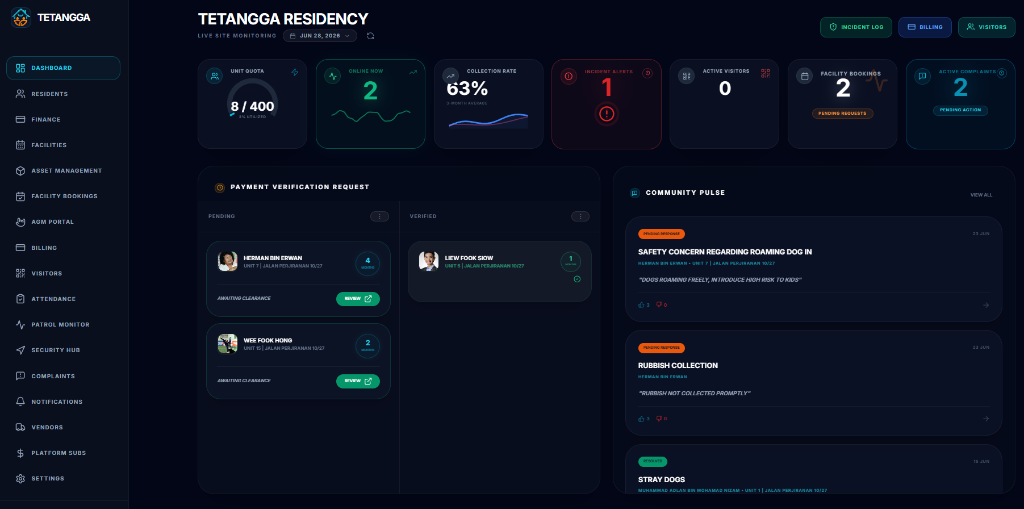1024x509 pixels.
Task: Click the Attendance clipboard icon
Action: 20,299
